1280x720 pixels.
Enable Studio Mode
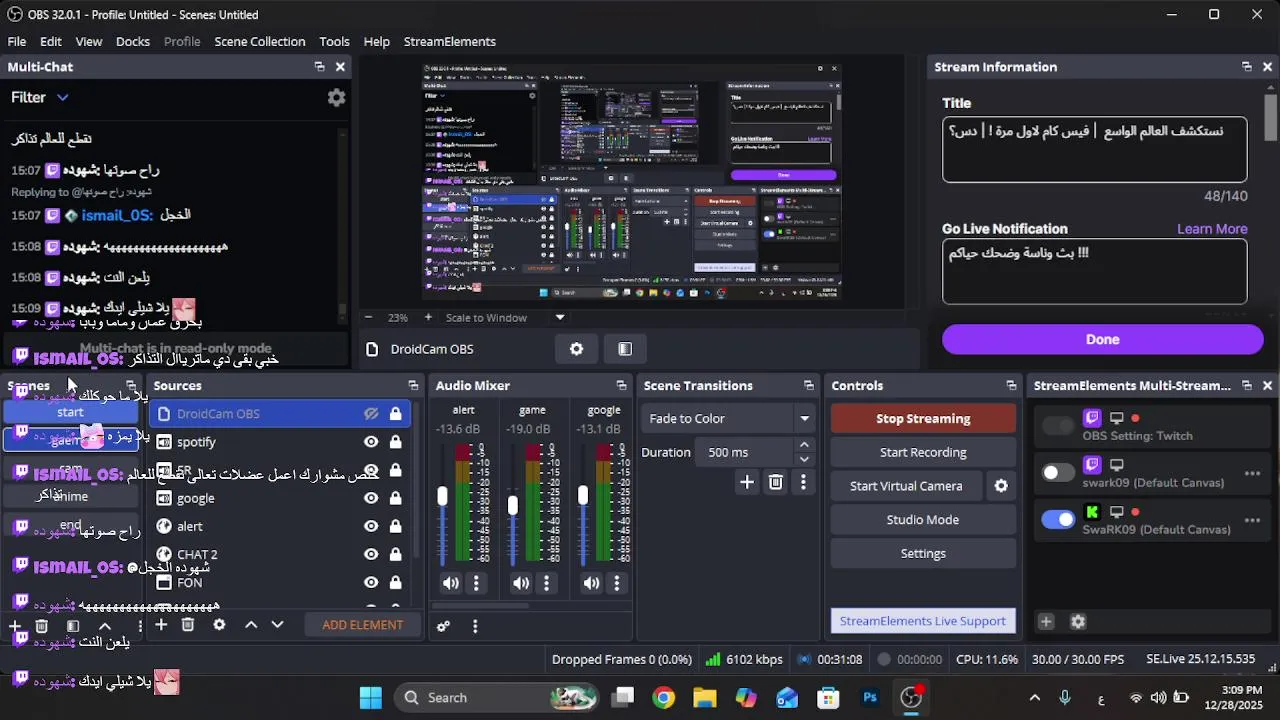point(923,520)
